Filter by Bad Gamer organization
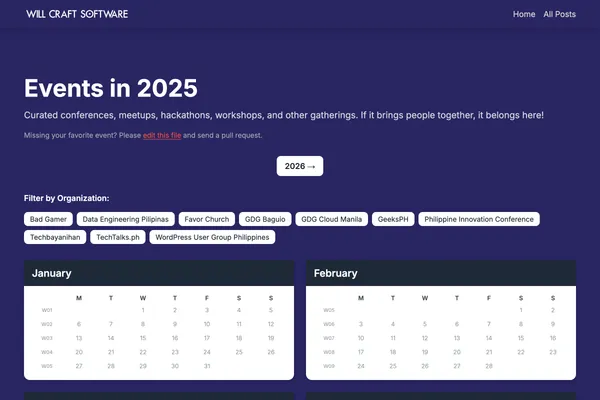Screen dimensions: 600x400 tap(48, 219)
